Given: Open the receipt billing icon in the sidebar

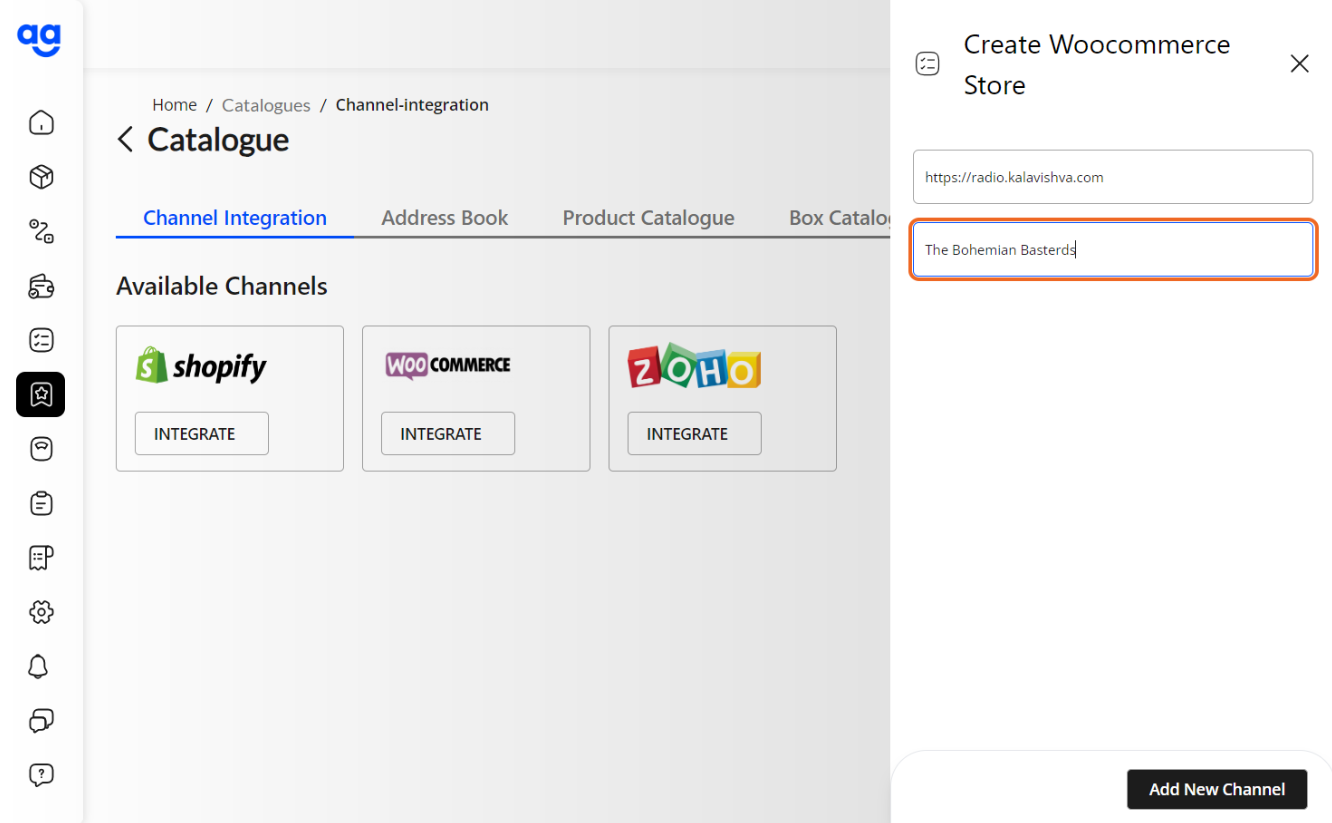Looking at the screenshot, I should pyautogui.click(x=41, y=557).
